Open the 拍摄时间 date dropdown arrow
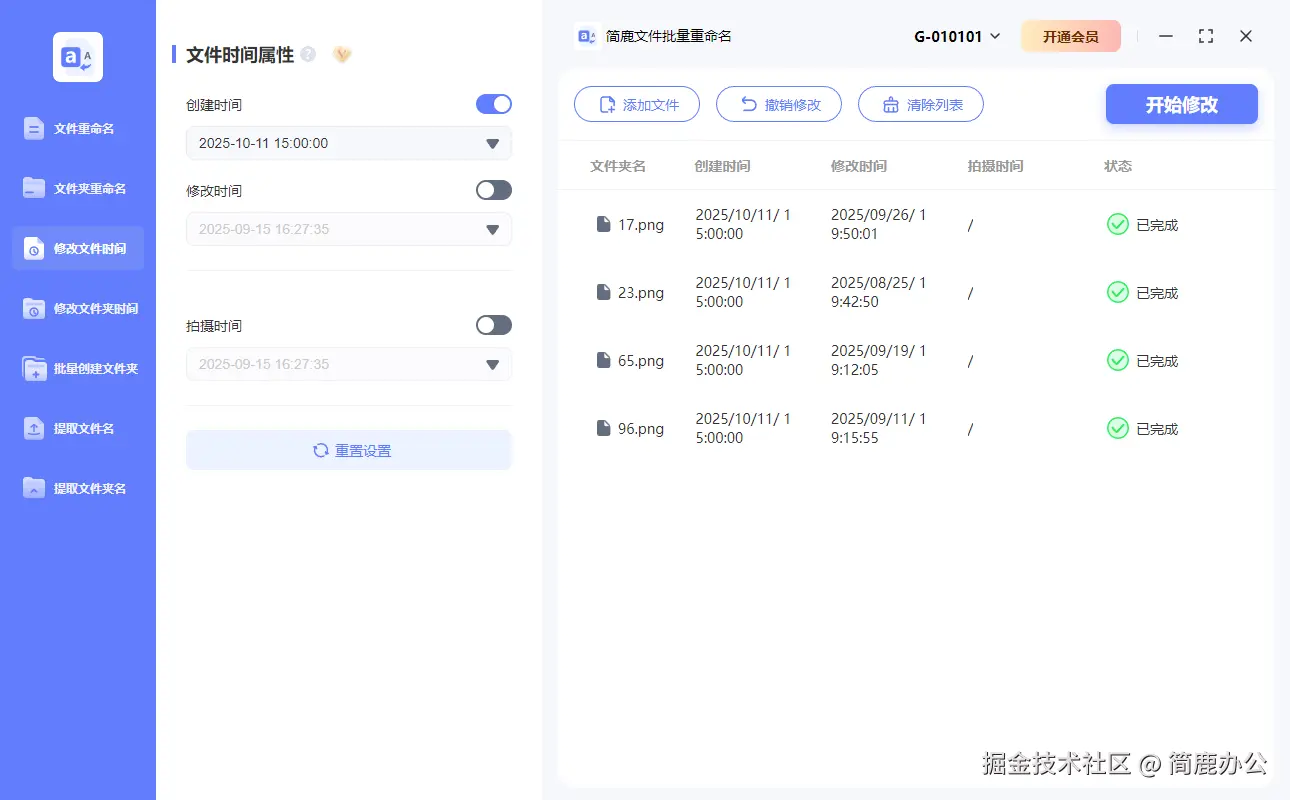The width and height of the screenshot is (1290, 800). point(492,365)
